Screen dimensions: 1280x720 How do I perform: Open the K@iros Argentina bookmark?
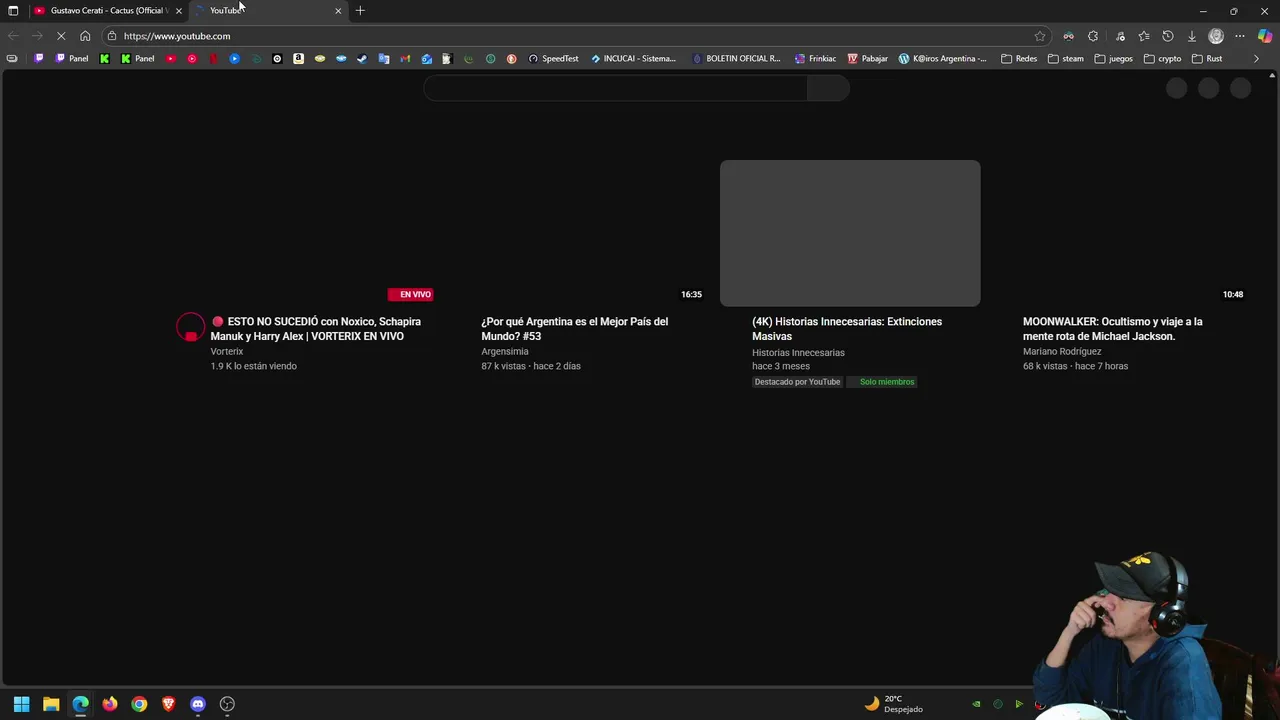[942, 58]
